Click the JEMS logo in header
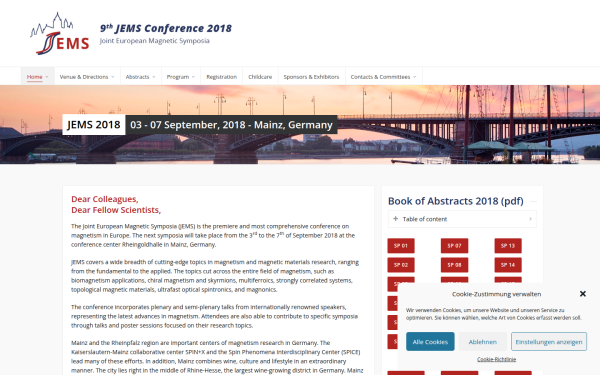This screenshot has width=600, height=375. 60,33
